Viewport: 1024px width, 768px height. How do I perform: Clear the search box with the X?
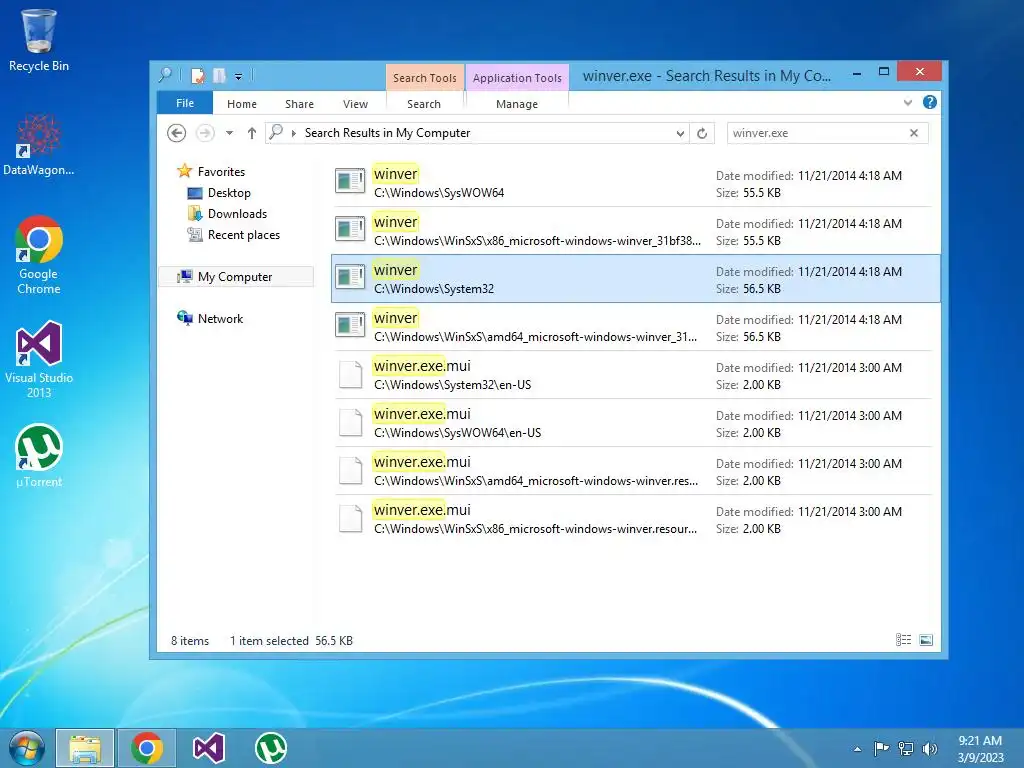pos(914,133)
